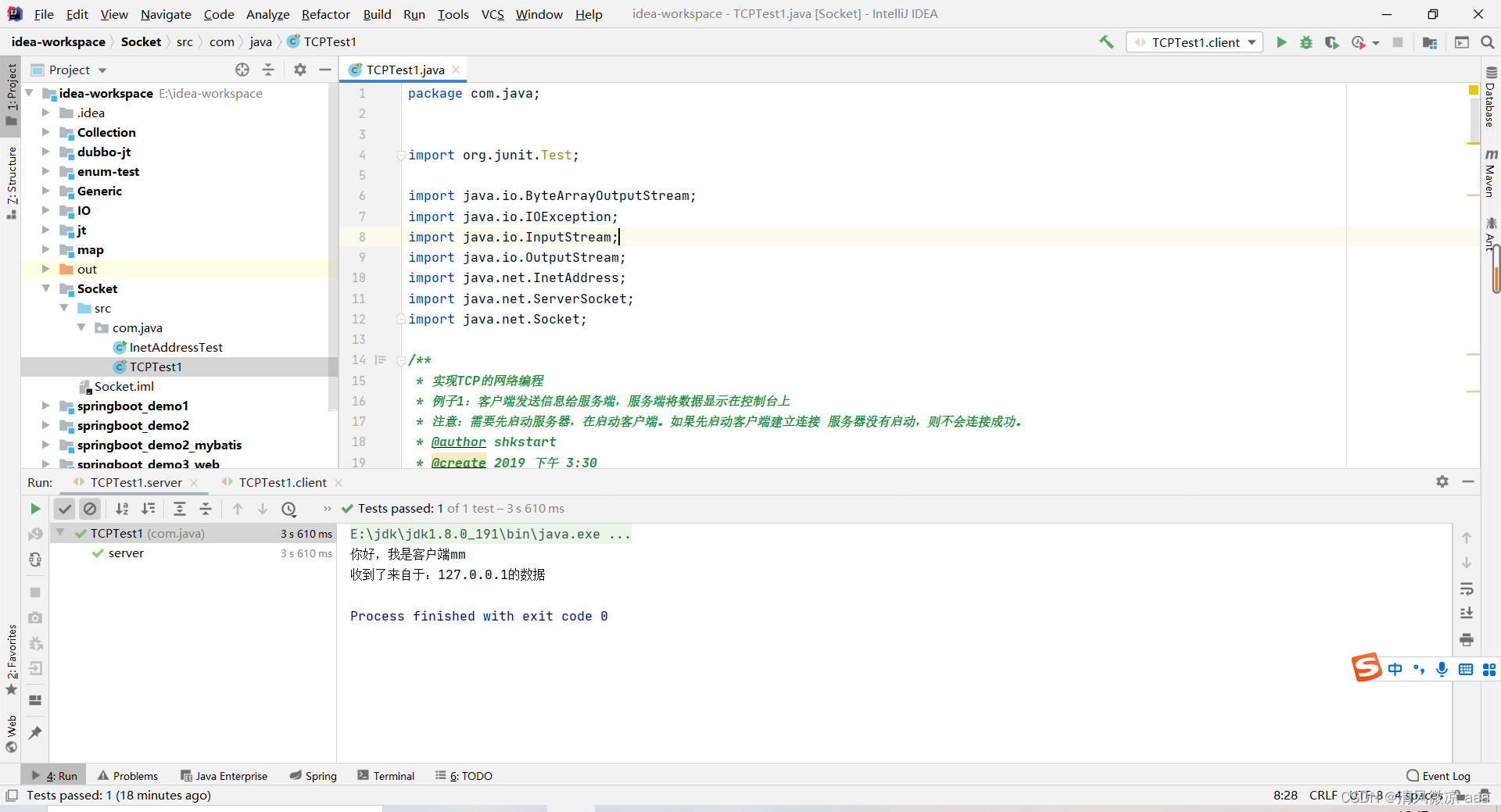Open the Project panel settings gear
The image size is (1501, 812).
(300, 70)
